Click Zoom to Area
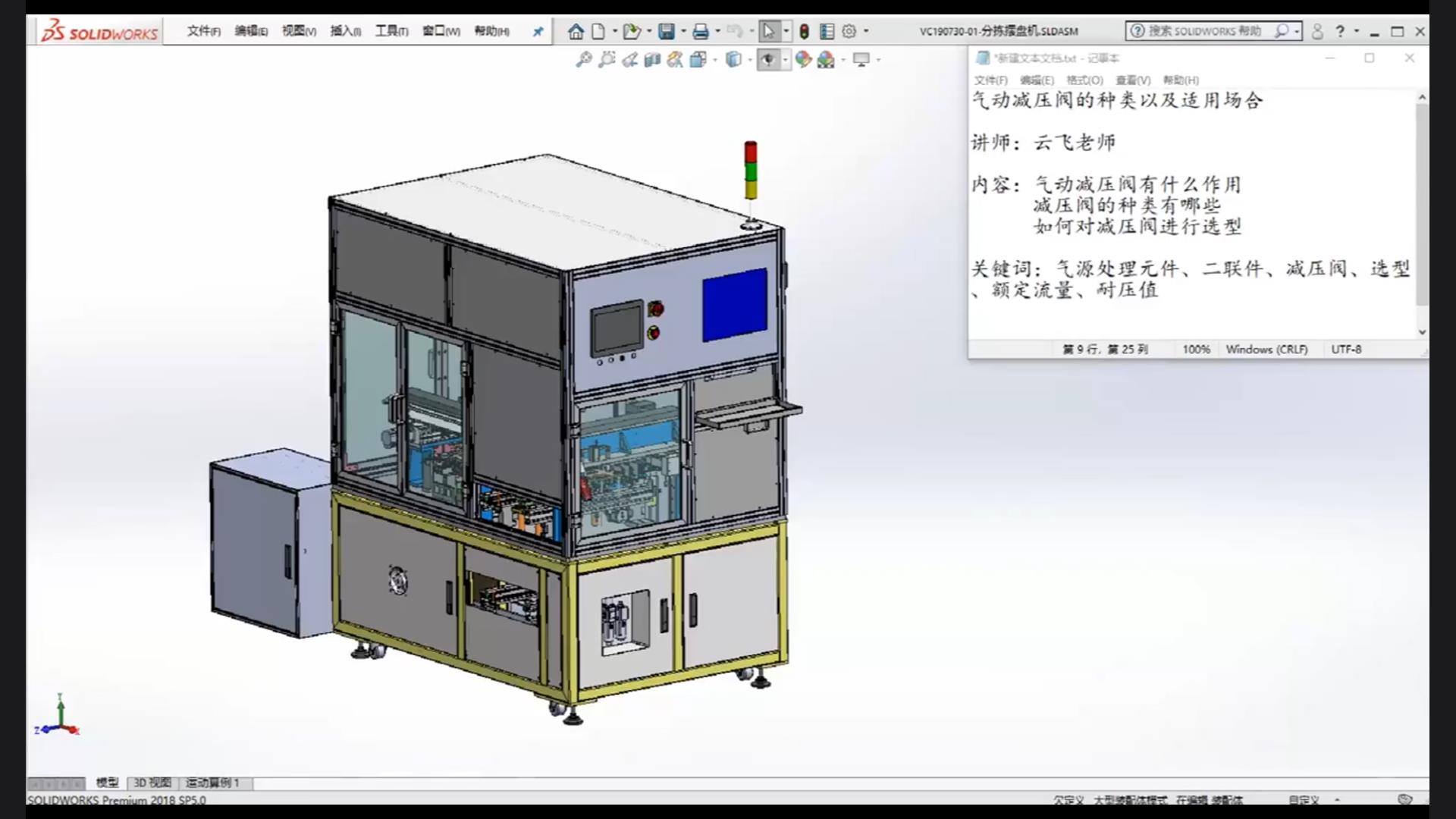The image size is (1456, 819). point(607,59)
